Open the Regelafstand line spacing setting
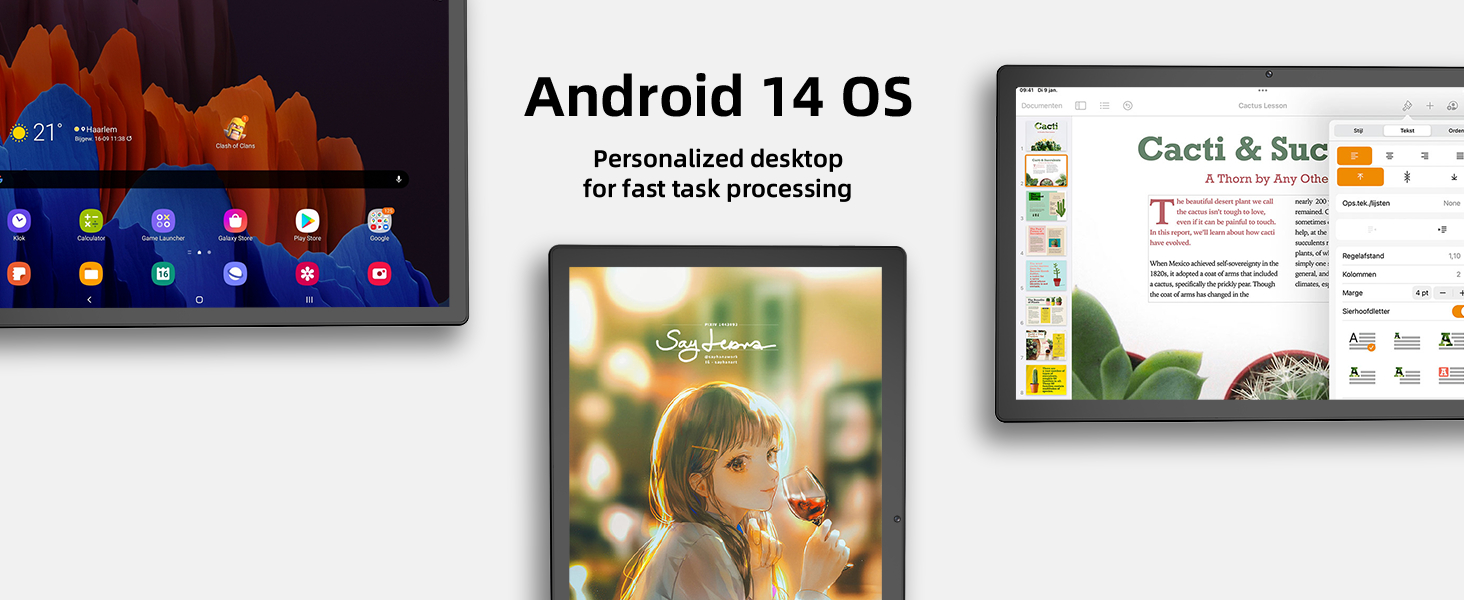The height and width of the screenshot is (600, 1464). pyautogui.click(x=1400, y=256)
